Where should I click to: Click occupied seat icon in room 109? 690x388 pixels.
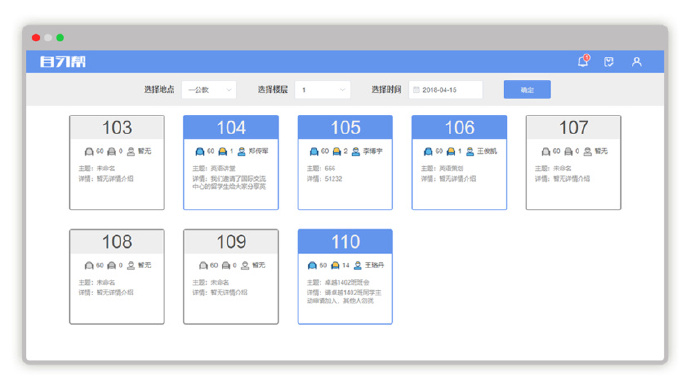pyautogui.click(x=226, y=265)
